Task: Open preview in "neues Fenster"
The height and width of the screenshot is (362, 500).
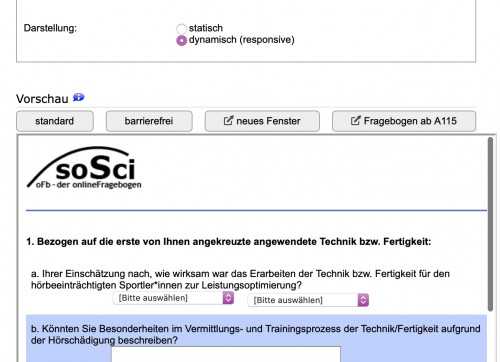Action: coord(262,121)
